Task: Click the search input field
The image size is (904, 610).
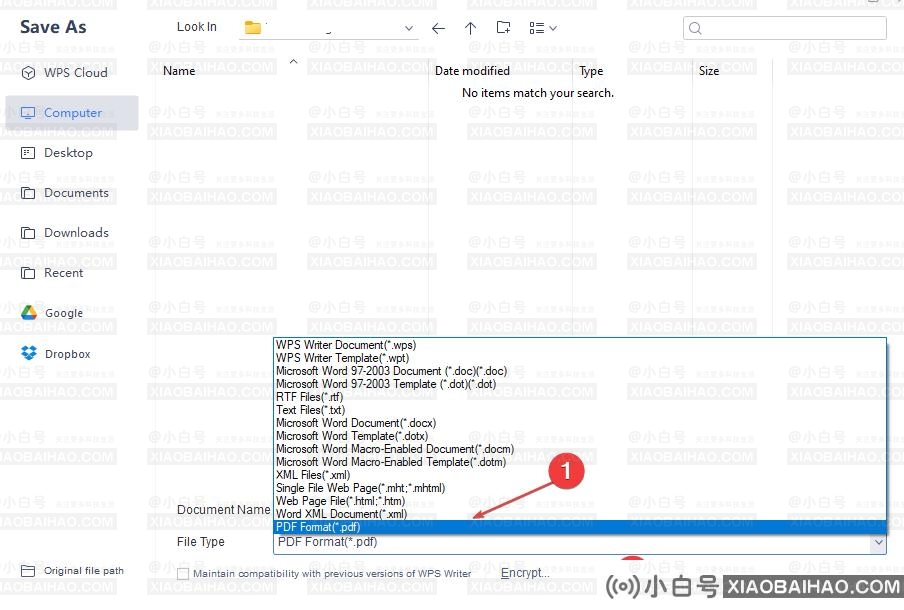Action: [x=785, y=28]
